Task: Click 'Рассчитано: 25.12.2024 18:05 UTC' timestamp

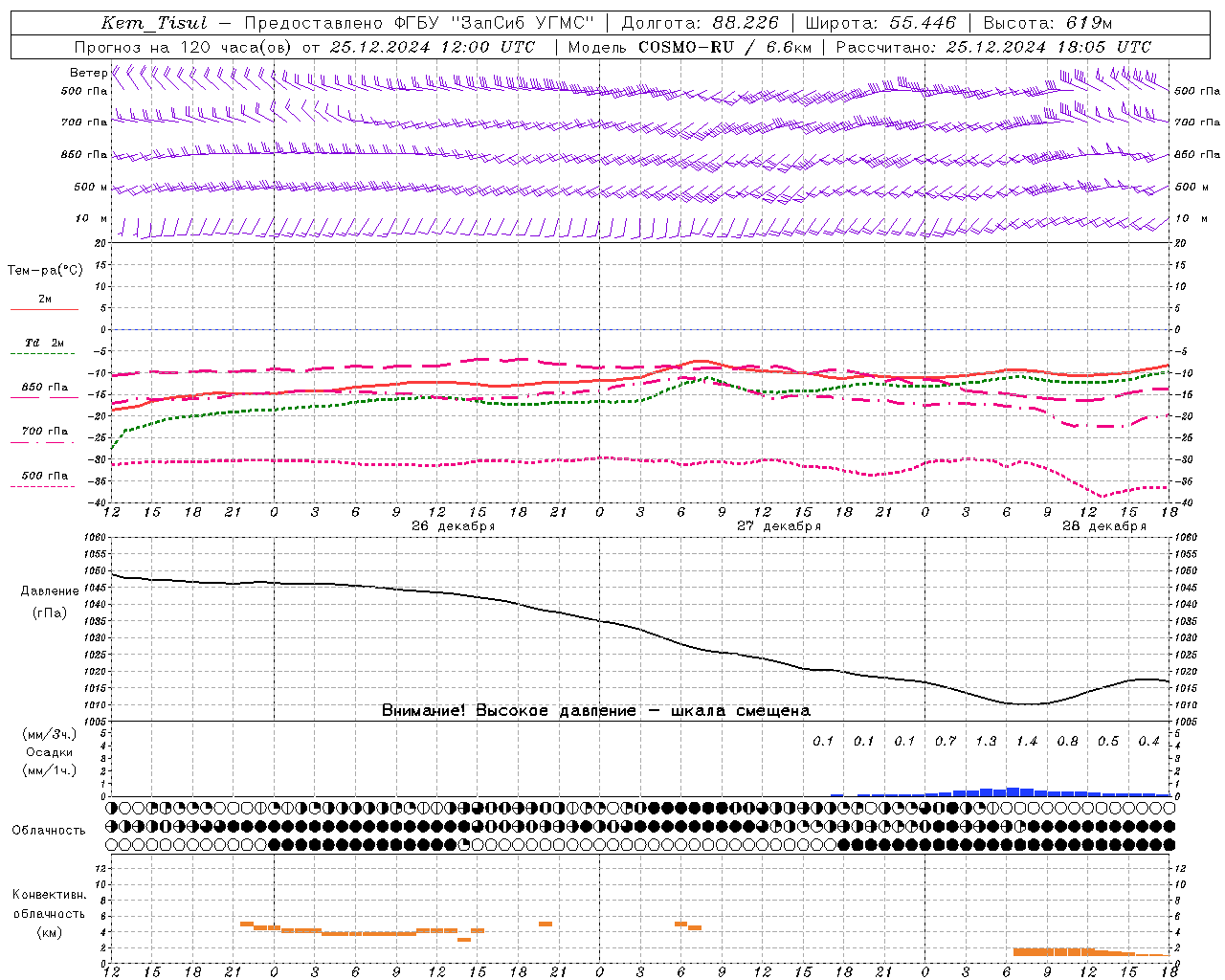Action: 993,47
